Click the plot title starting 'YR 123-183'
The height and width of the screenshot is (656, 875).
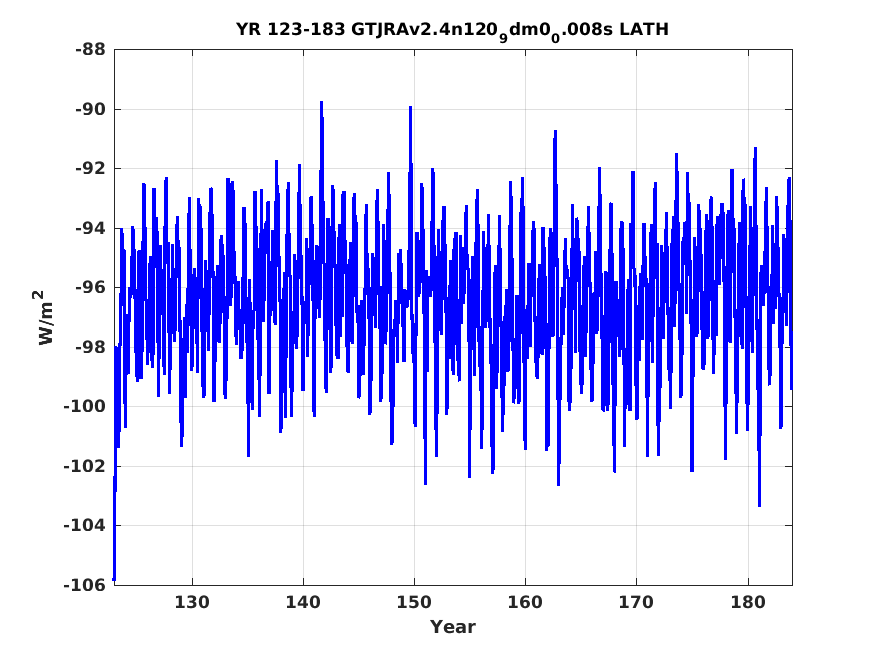point(452,30)
